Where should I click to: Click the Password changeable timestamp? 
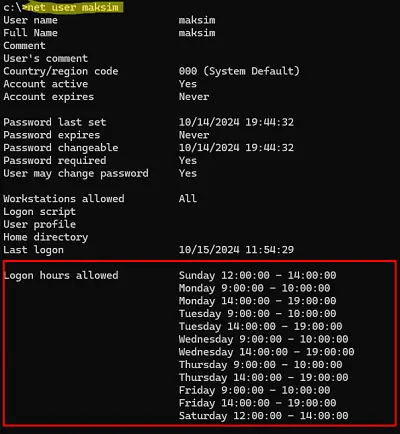tap(236, 148)
